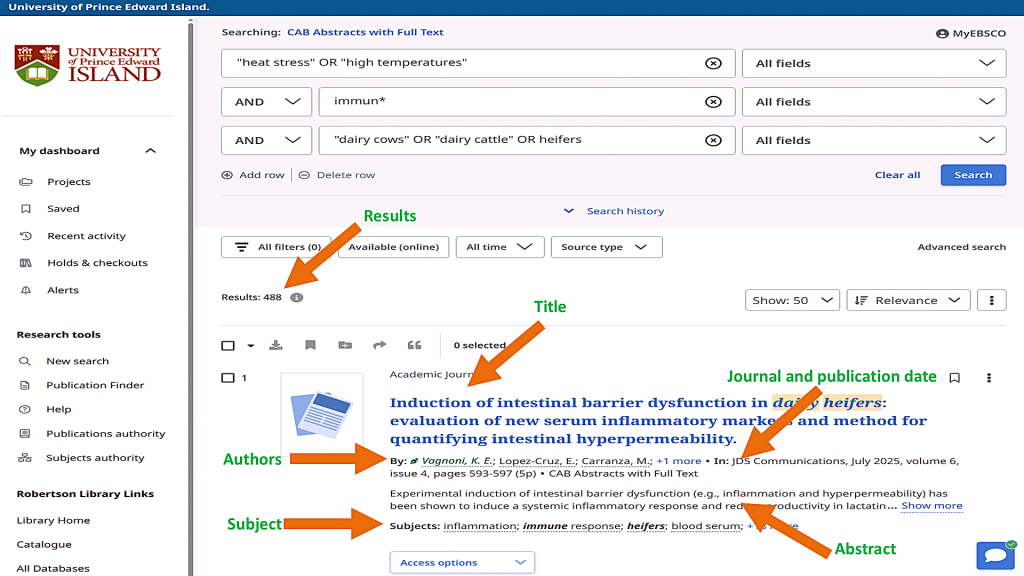Click the Advanced search link
Screen dimensions: 1024x576
(961, 247)
